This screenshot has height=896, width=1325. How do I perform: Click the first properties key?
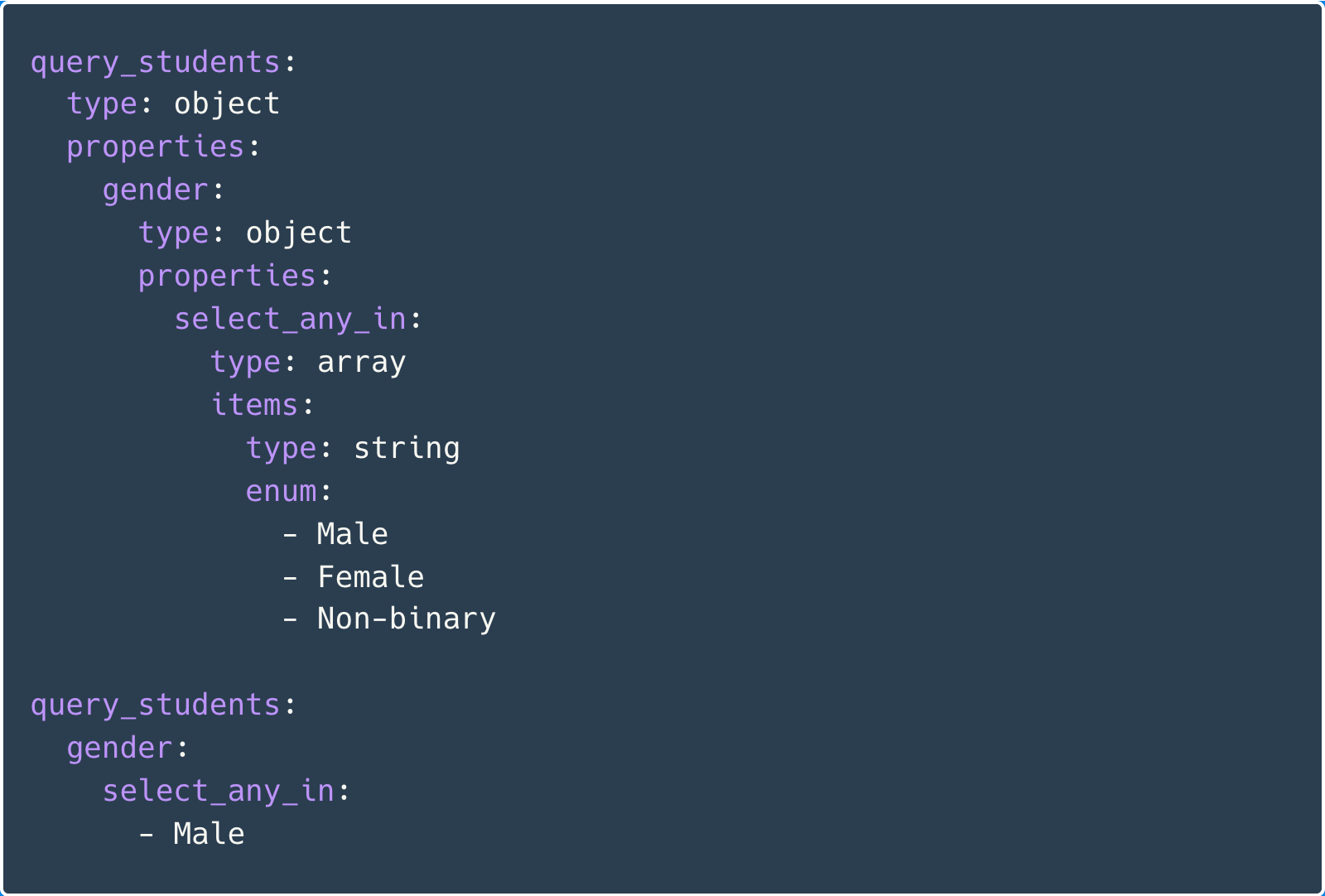[156, 147]
